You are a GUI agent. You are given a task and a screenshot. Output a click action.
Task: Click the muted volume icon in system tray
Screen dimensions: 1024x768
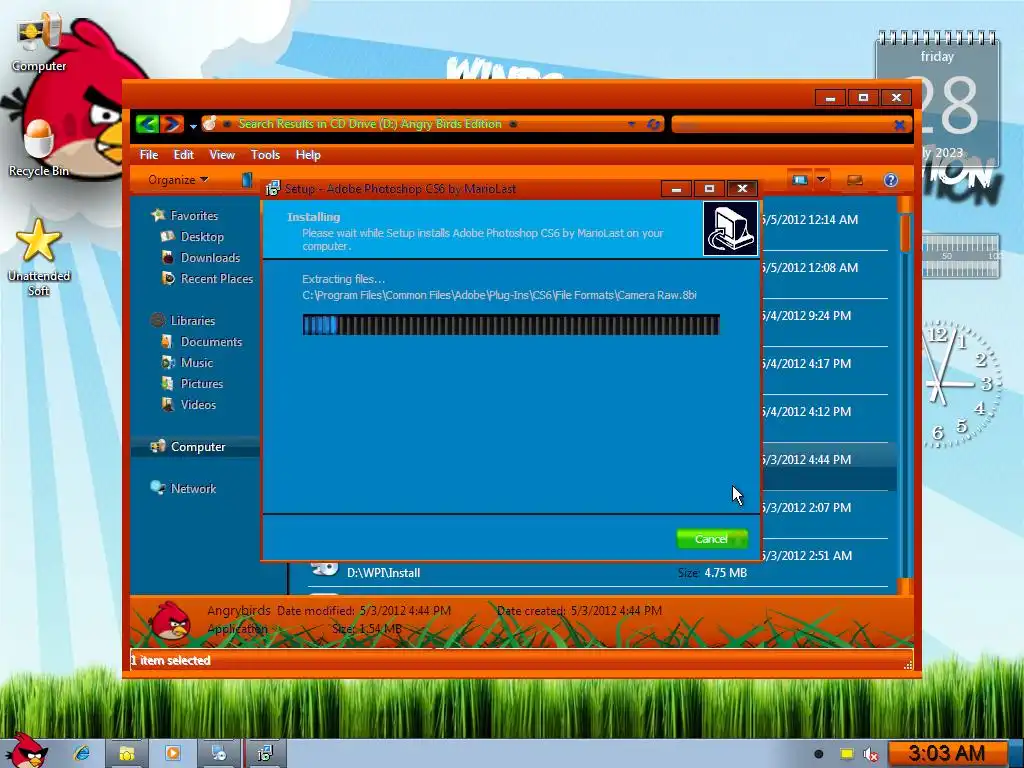point(871,754)
